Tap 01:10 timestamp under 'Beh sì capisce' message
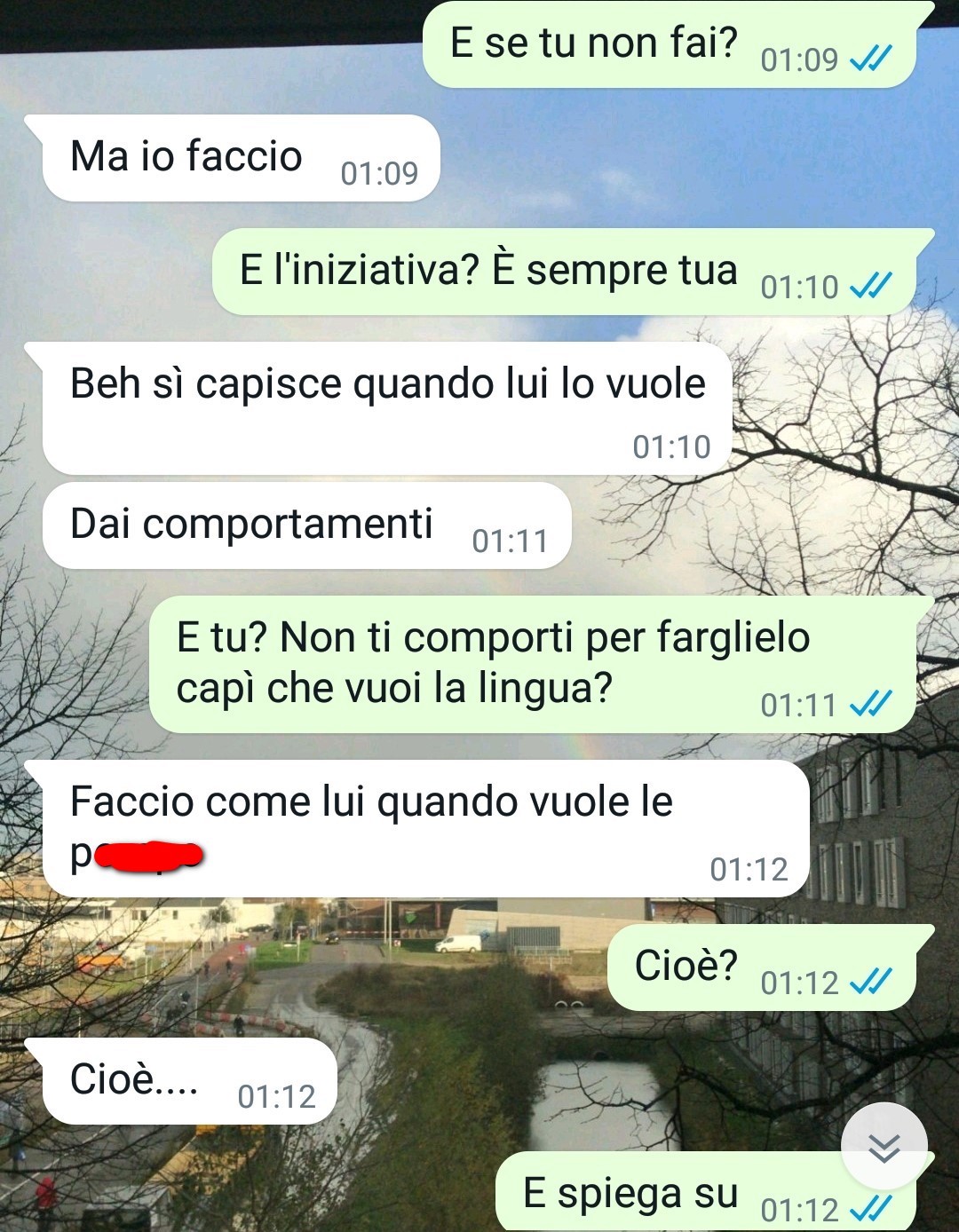Screen dimensions: 959x1232 (671, 446)
